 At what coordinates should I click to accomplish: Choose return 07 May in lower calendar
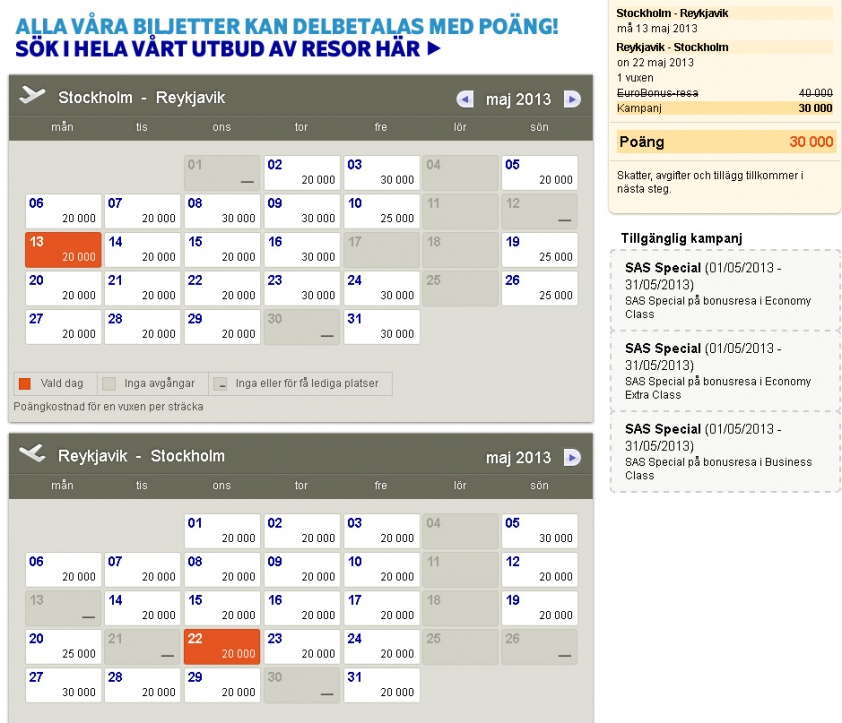pyautogui.click(x=142, y=569)
